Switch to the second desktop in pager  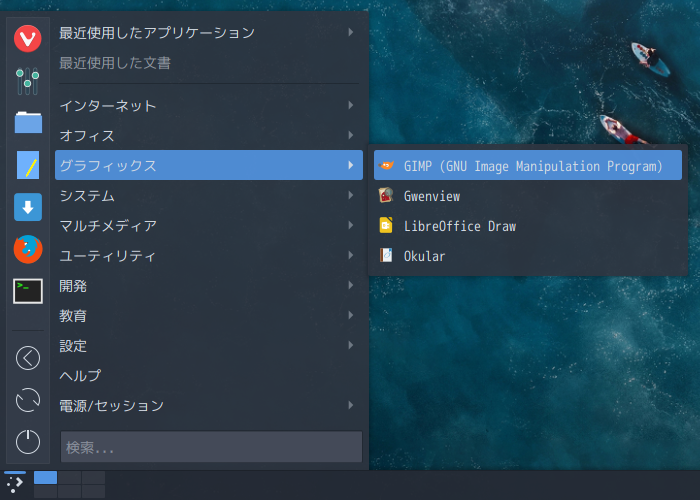[x=70, y=478]
